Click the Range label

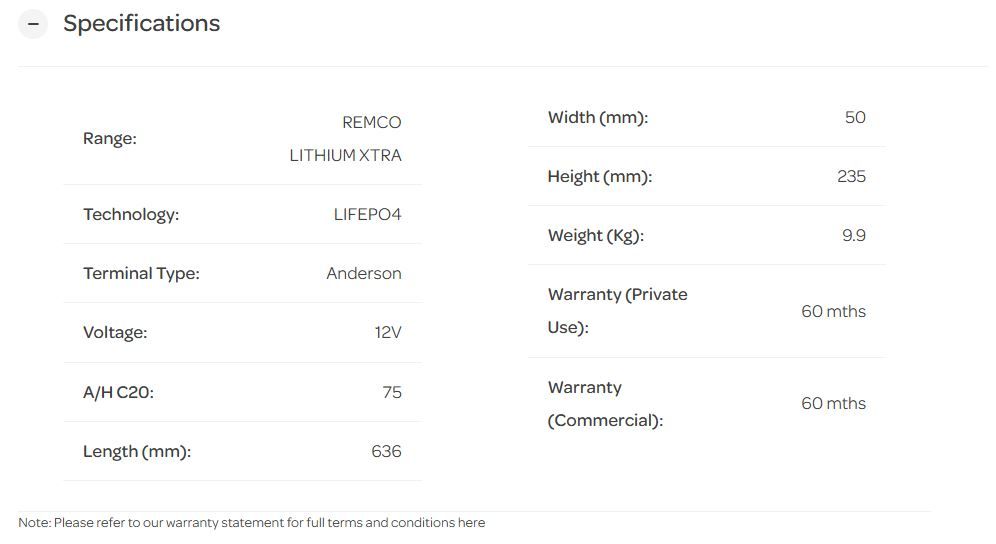pos(110,139)
